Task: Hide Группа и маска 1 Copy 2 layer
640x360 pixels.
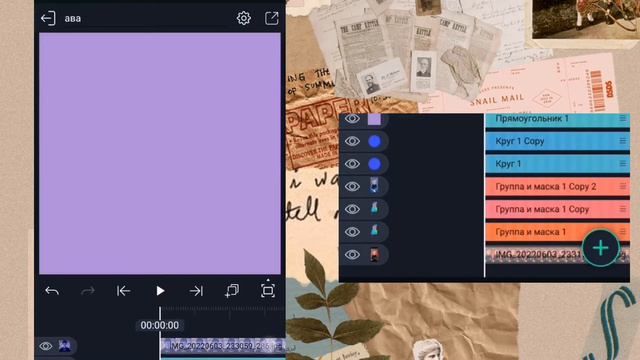Action: coord(352,187)
